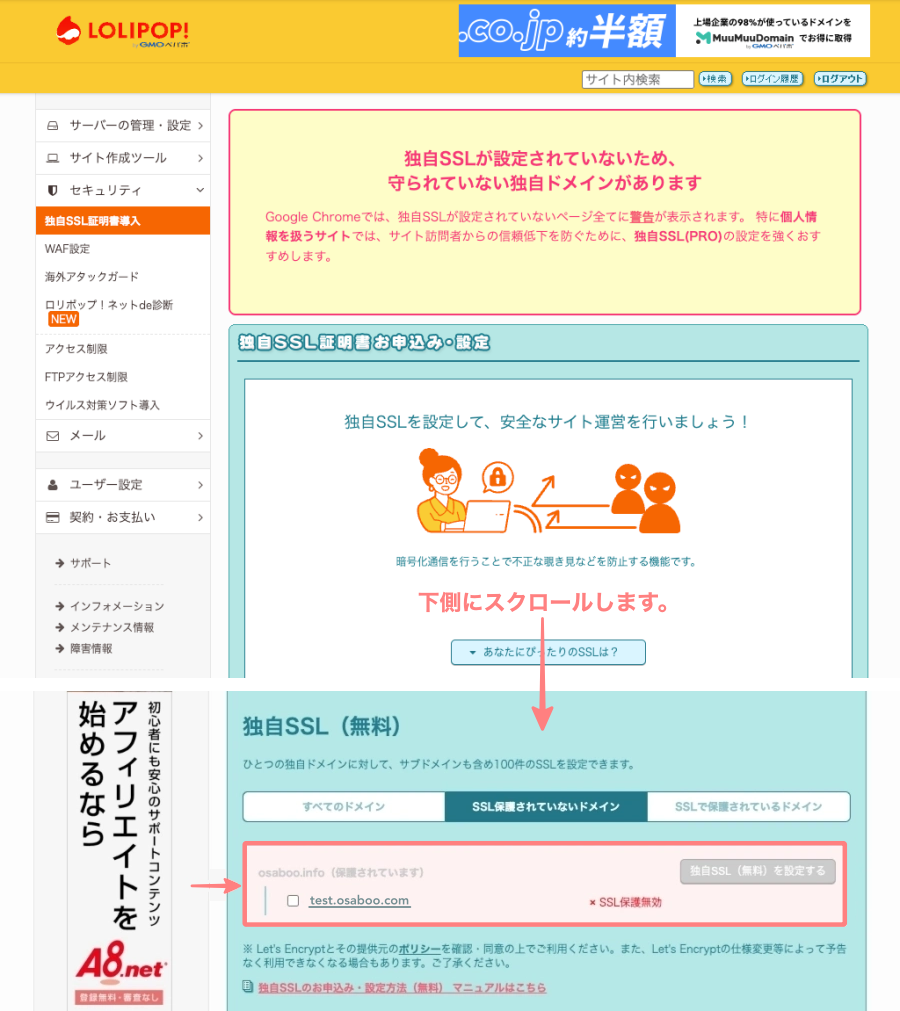
Task: Click the user settings person icon
Action: [x=53, y=485]
